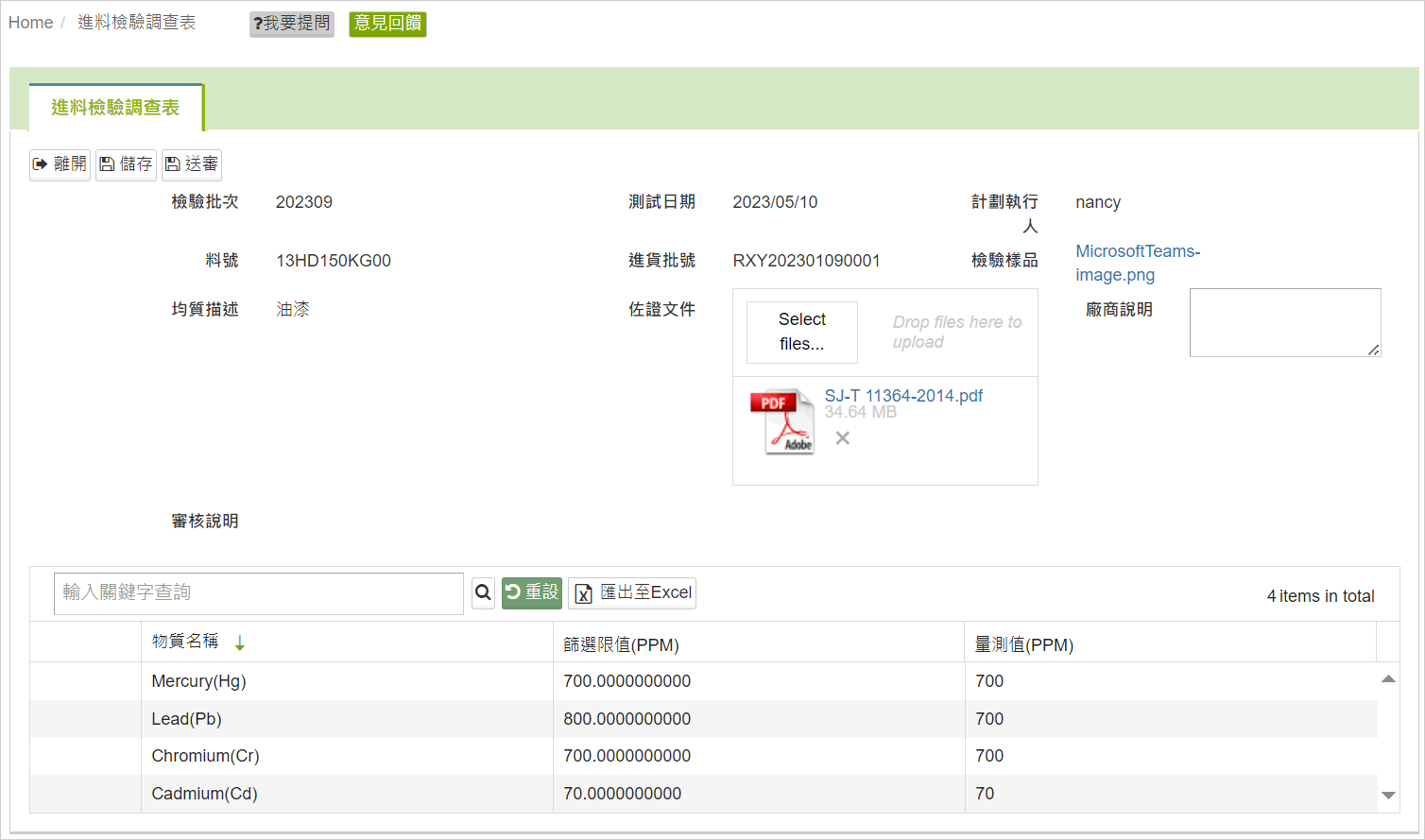The image size is (1425, 840).
Task: Click the part number 13HD150KG00
Action: point(334,261)
